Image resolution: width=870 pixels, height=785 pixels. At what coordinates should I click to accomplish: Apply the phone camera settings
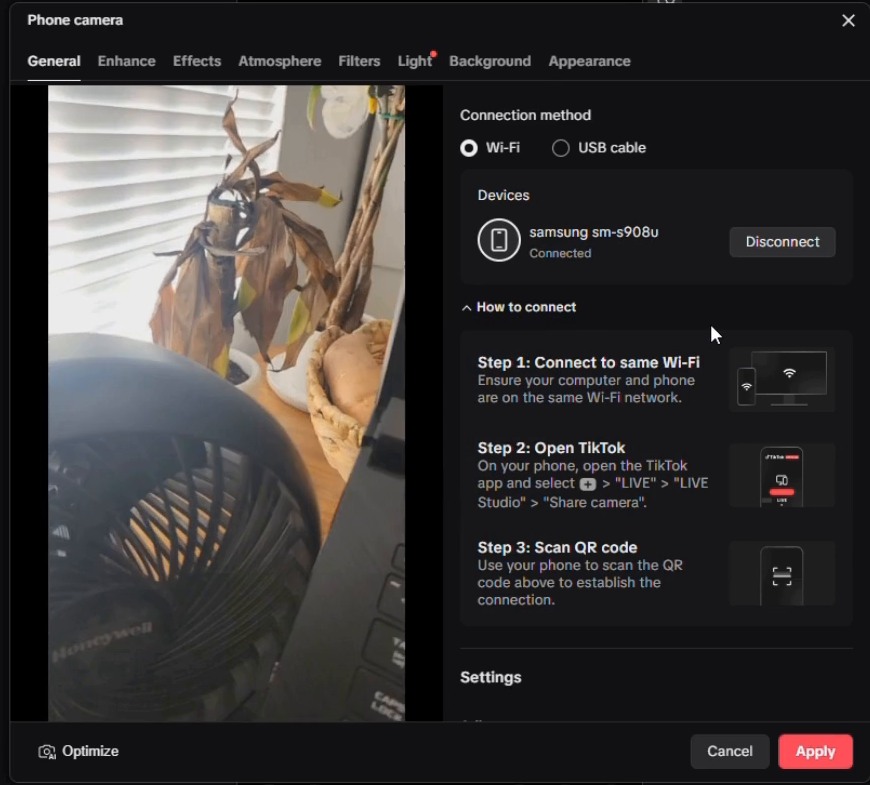pos(815,751)
